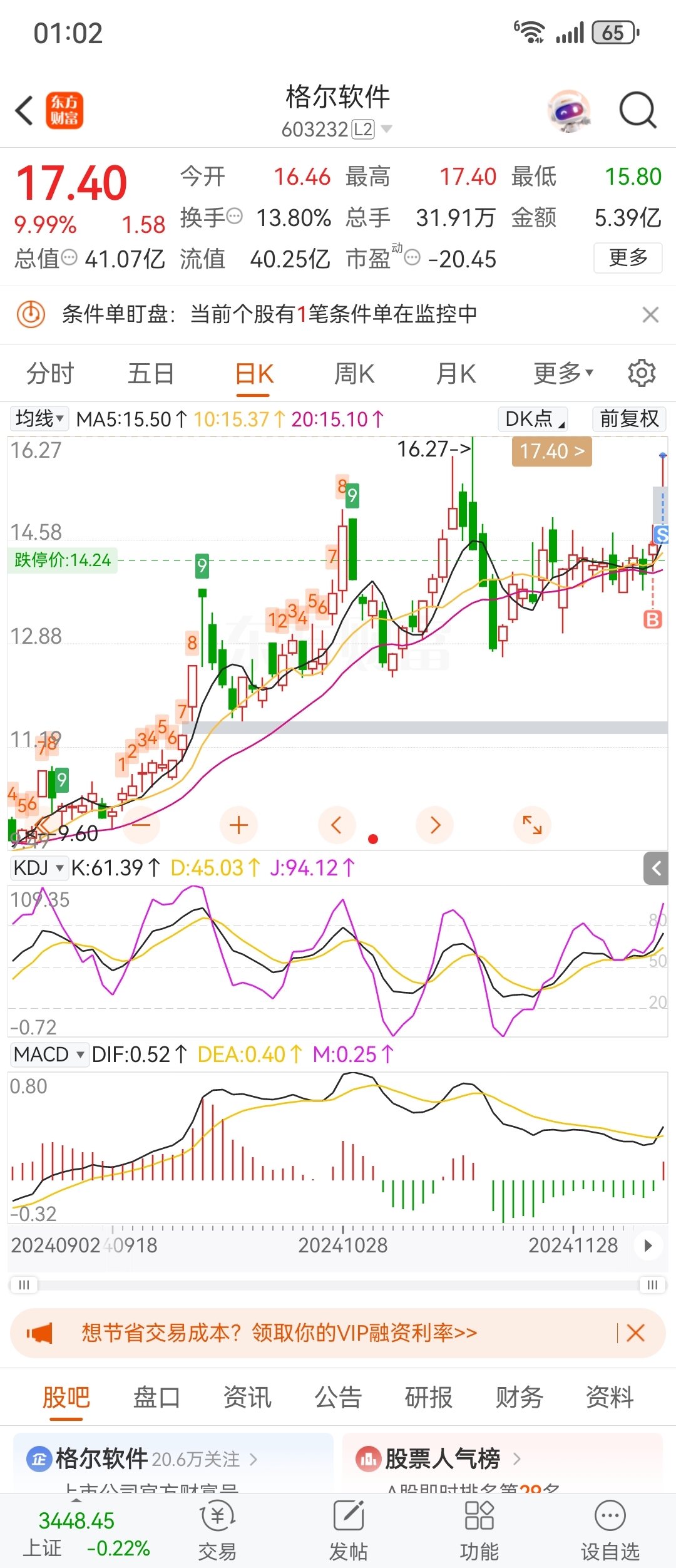Tap the 市盈 info bubble icon

tap(412, 257)
